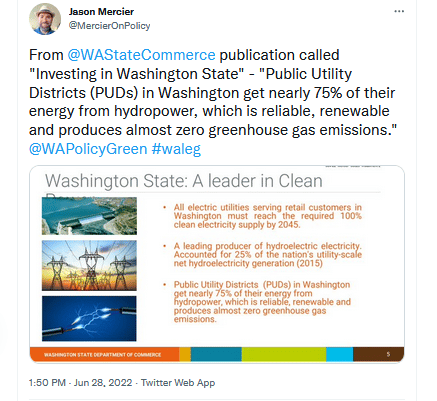This screenshot has height=401, width=437.
Task: Follow the @WAStateCommerce mention
Action: (x=141, y=55)
